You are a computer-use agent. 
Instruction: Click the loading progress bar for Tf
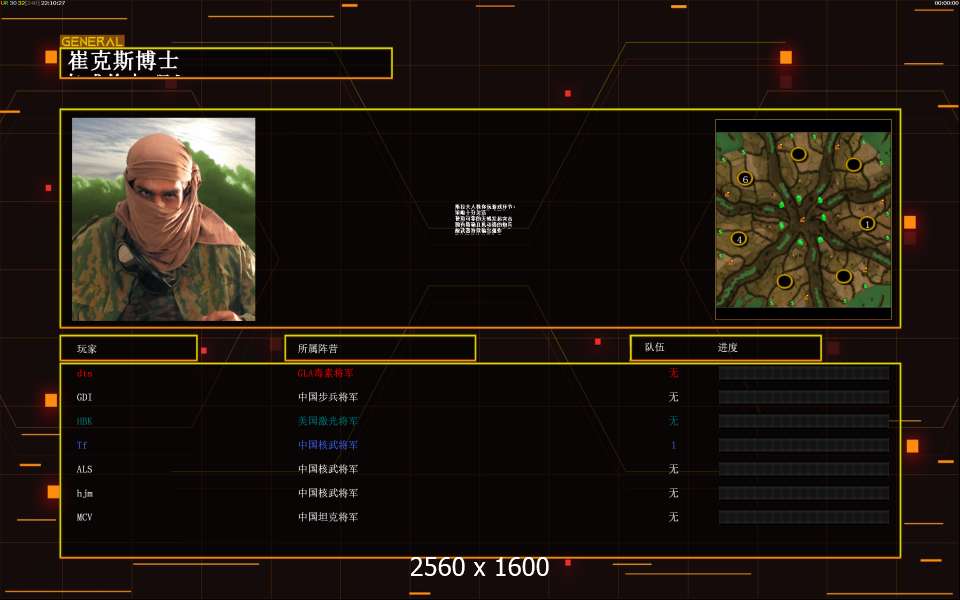(x=804, y=445)
